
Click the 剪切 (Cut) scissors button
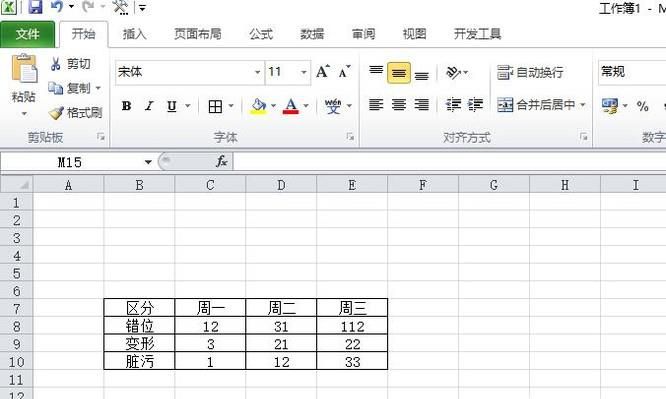71,64
